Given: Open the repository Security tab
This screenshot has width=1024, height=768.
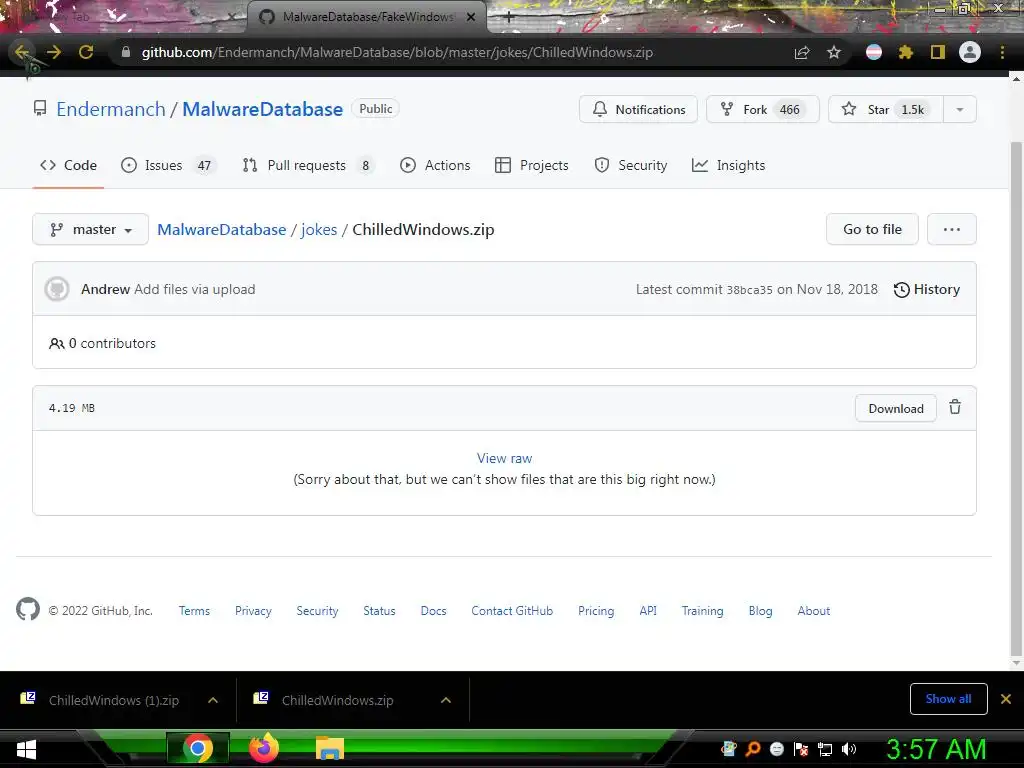Looking at the screenshot, I should coord(631,165).
